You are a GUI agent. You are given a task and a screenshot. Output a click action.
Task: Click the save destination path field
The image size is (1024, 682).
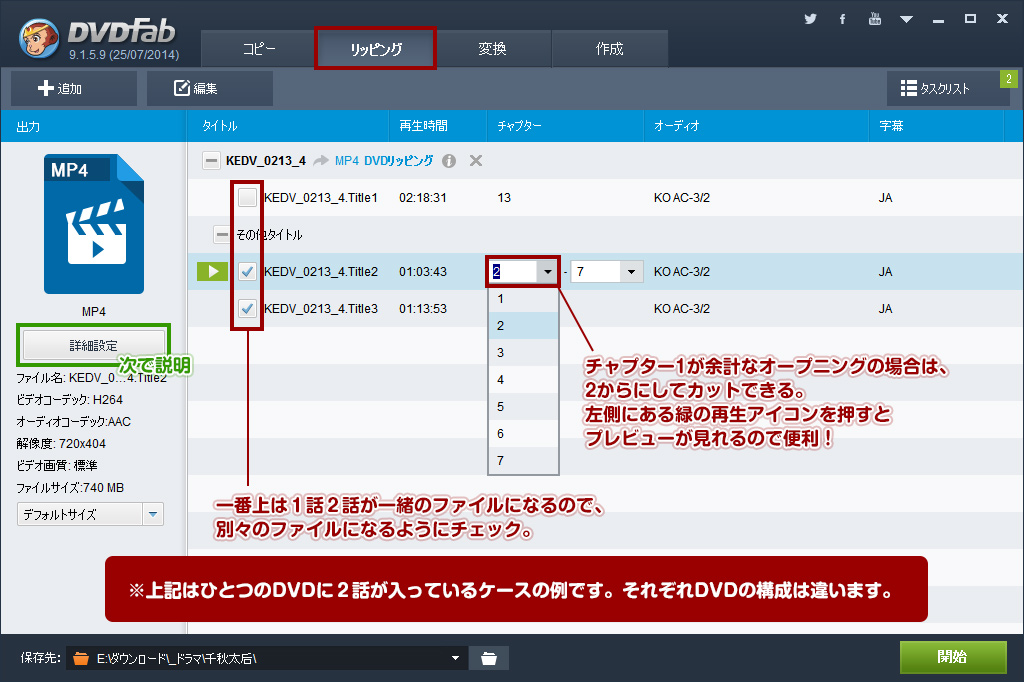click(x=268, y=658)
